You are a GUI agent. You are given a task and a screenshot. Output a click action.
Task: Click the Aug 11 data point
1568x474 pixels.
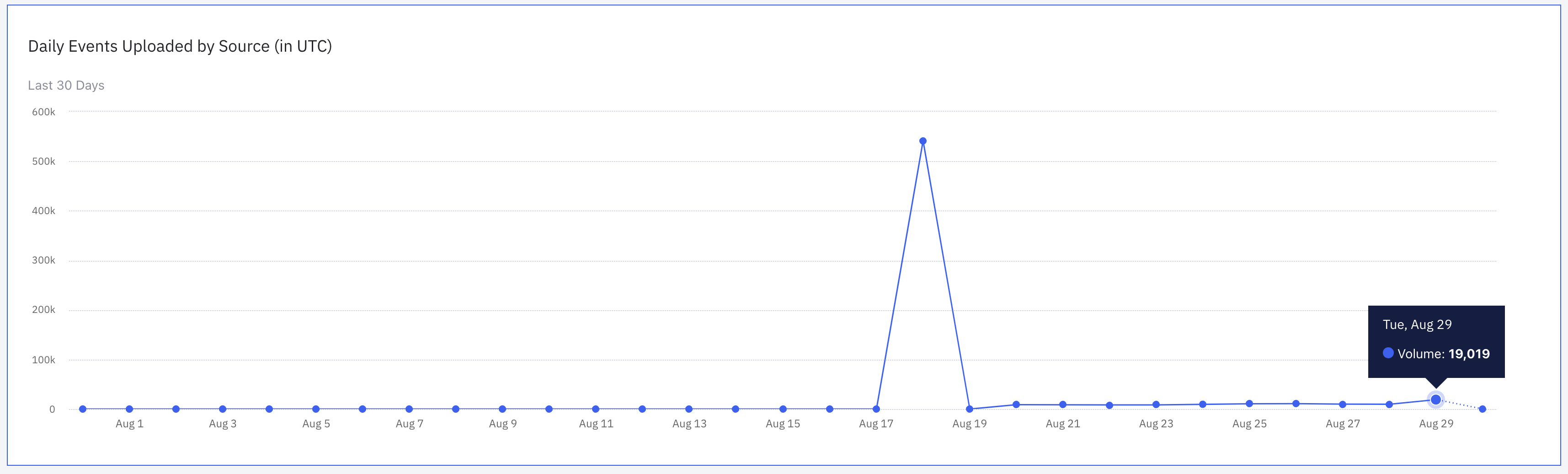pyautogui.click(x=596, y=409)
